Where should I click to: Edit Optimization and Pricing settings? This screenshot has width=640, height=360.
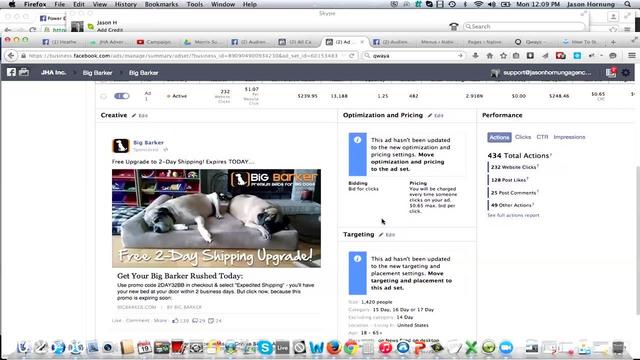coord(436,116)
